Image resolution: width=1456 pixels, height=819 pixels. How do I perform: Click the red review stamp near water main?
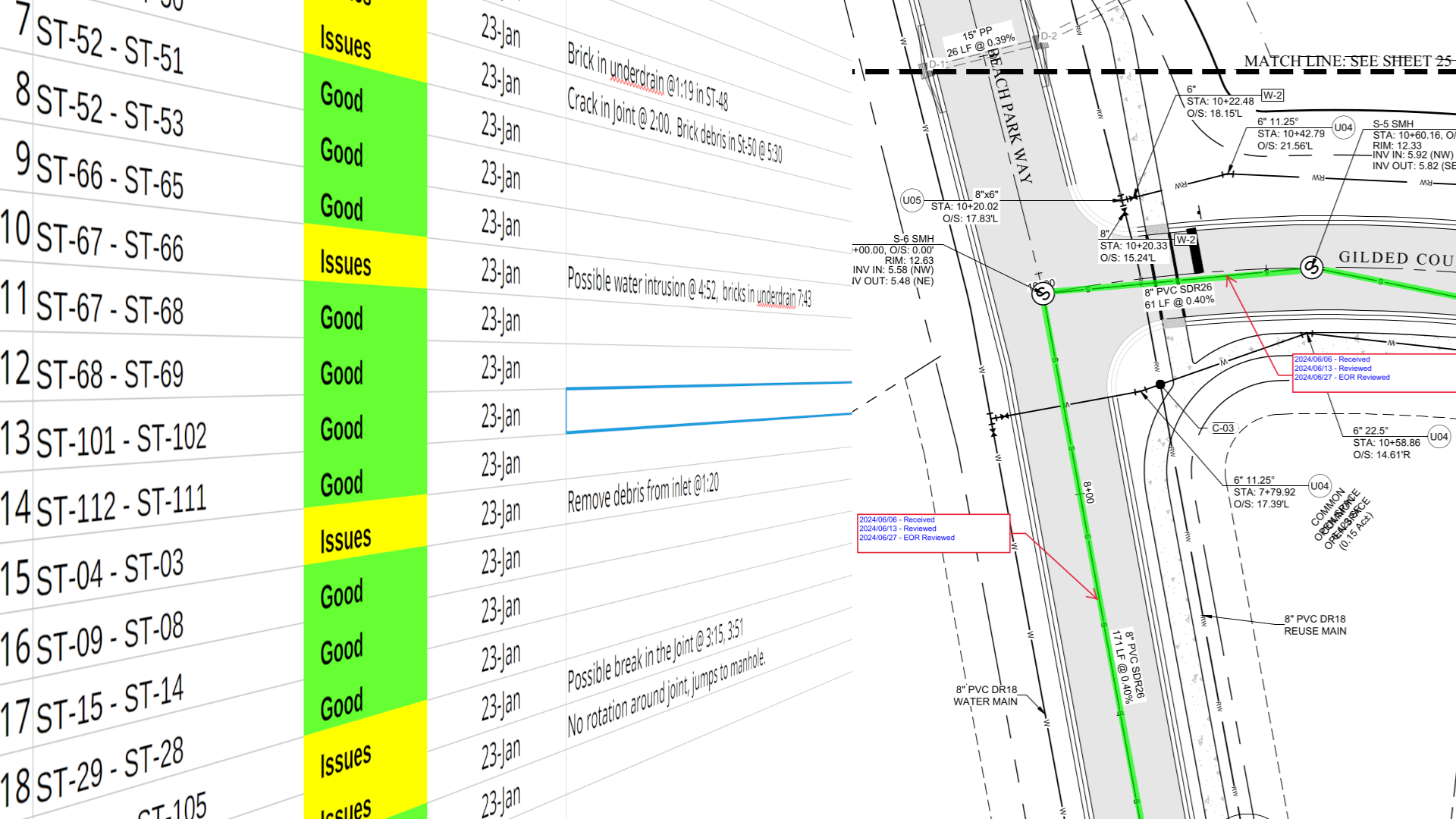coord(934,533)
